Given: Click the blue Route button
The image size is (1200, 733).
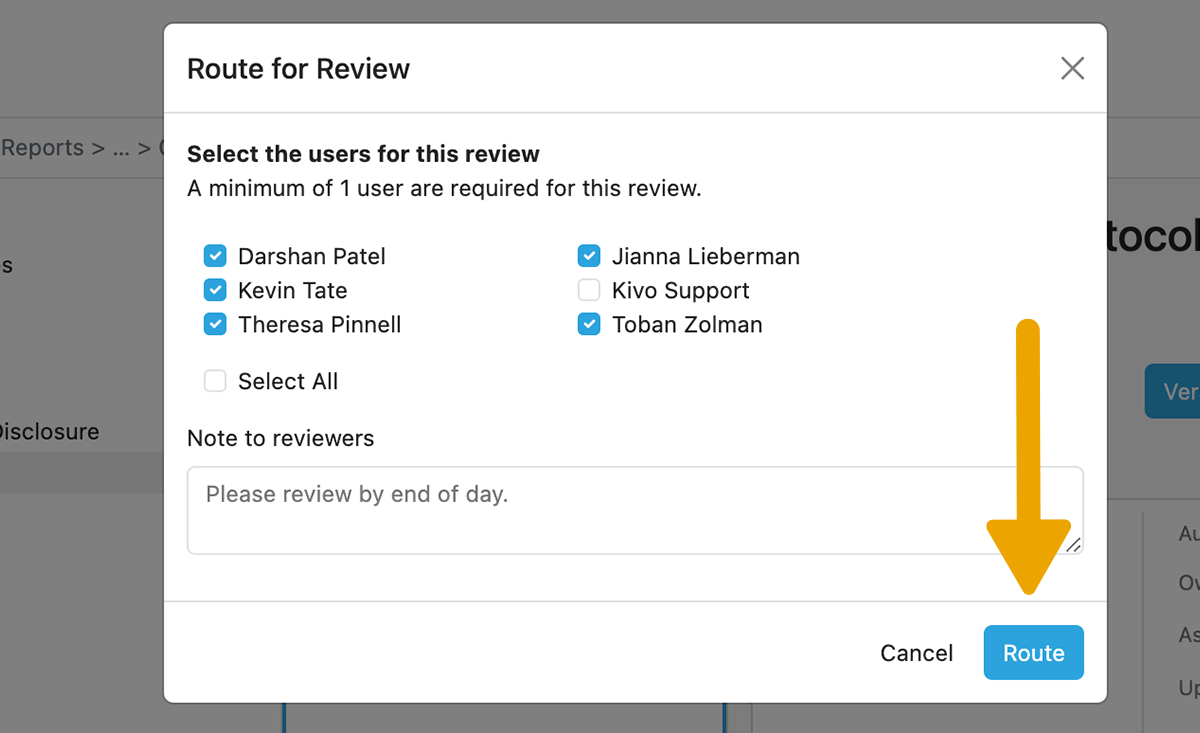Looking at the screenshot, I should tap(1033, 652).
